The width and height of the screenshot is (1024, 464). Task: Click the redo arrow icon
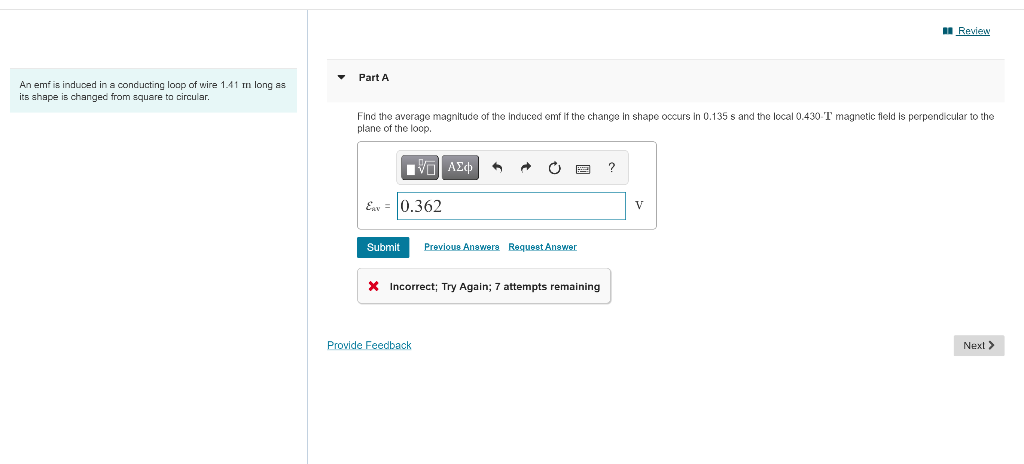click(x=526, y=168)
